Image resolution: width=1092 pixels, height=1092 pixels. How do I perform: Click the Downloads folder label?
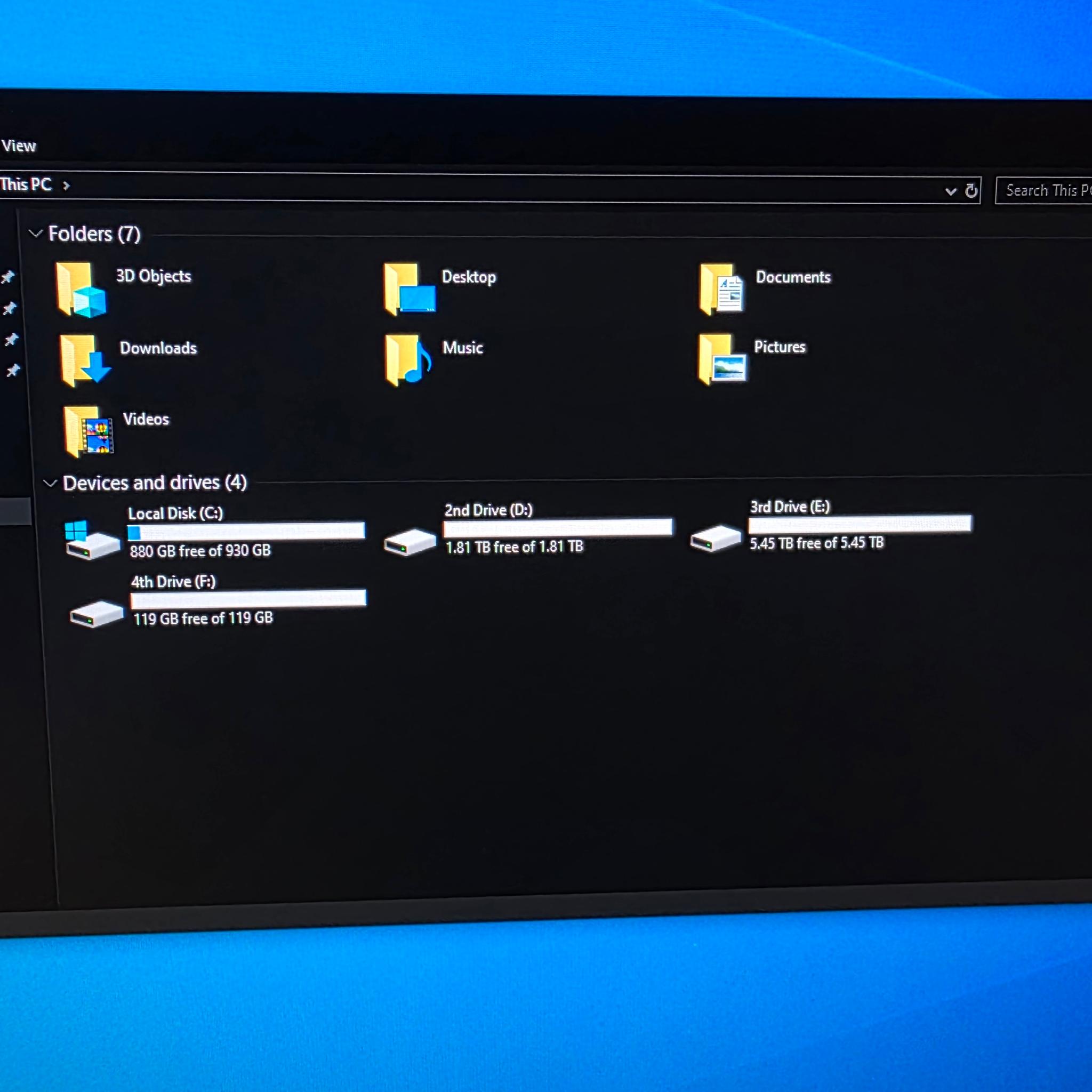click(x=158, y=348)
